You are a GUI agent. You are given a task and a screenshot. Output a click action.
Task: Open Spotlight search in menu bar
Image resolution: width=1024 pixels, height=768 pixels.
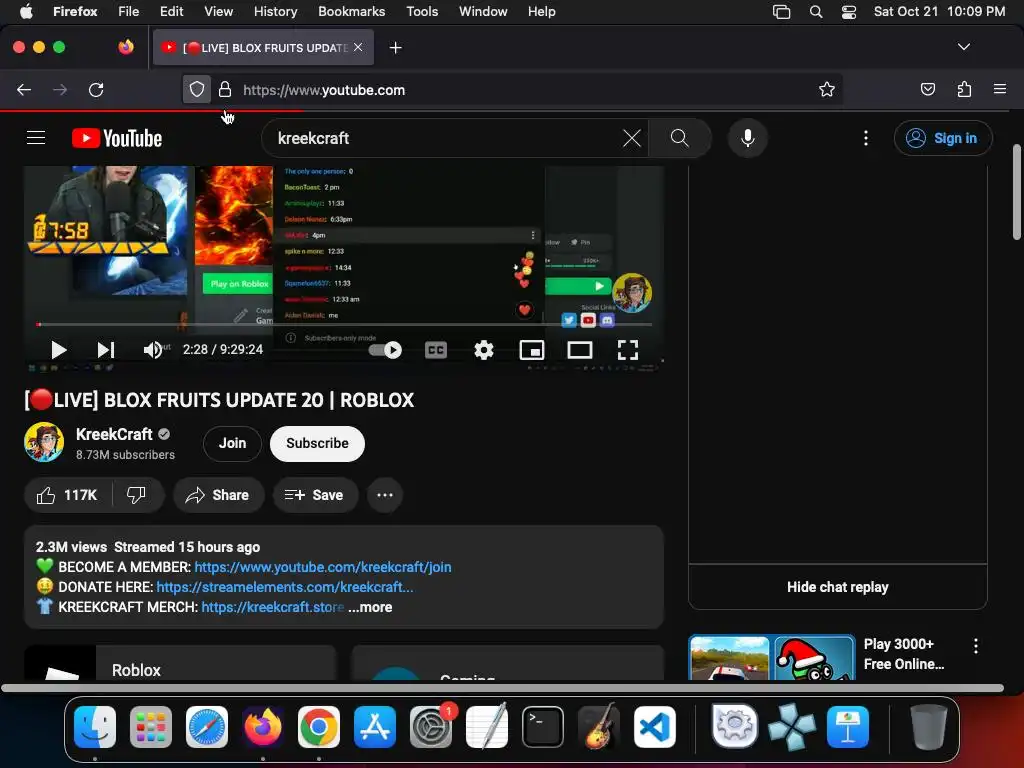pos(816,11)
